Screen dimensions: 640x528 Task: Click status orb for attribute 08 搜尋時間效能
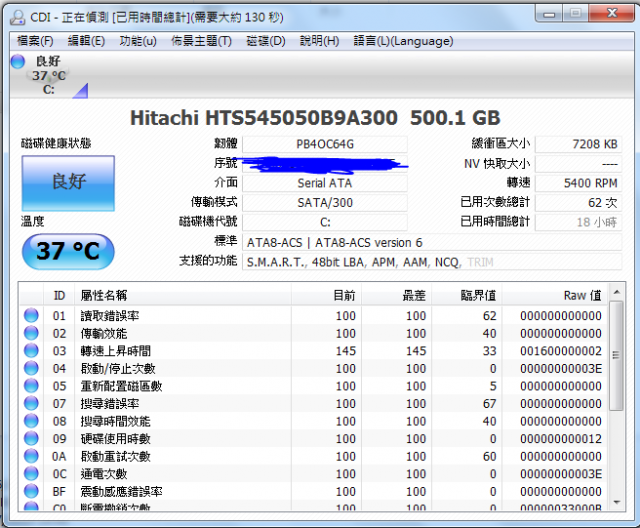[x=31, y=421]
